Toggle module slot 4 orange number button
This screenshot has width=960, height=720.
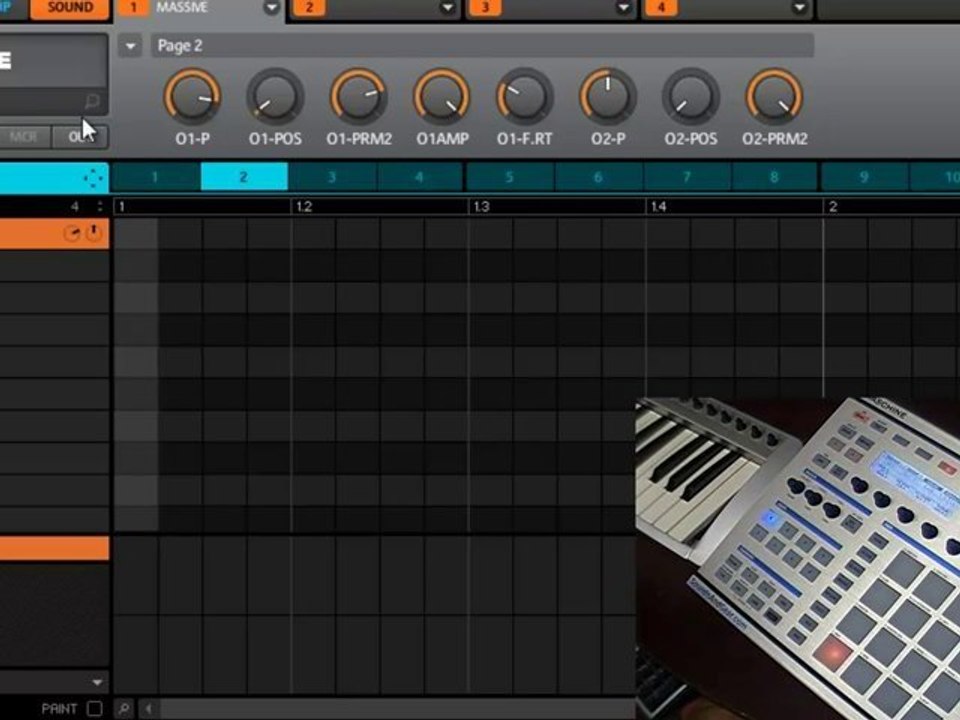pyautogui.click(x=661, y=8)
